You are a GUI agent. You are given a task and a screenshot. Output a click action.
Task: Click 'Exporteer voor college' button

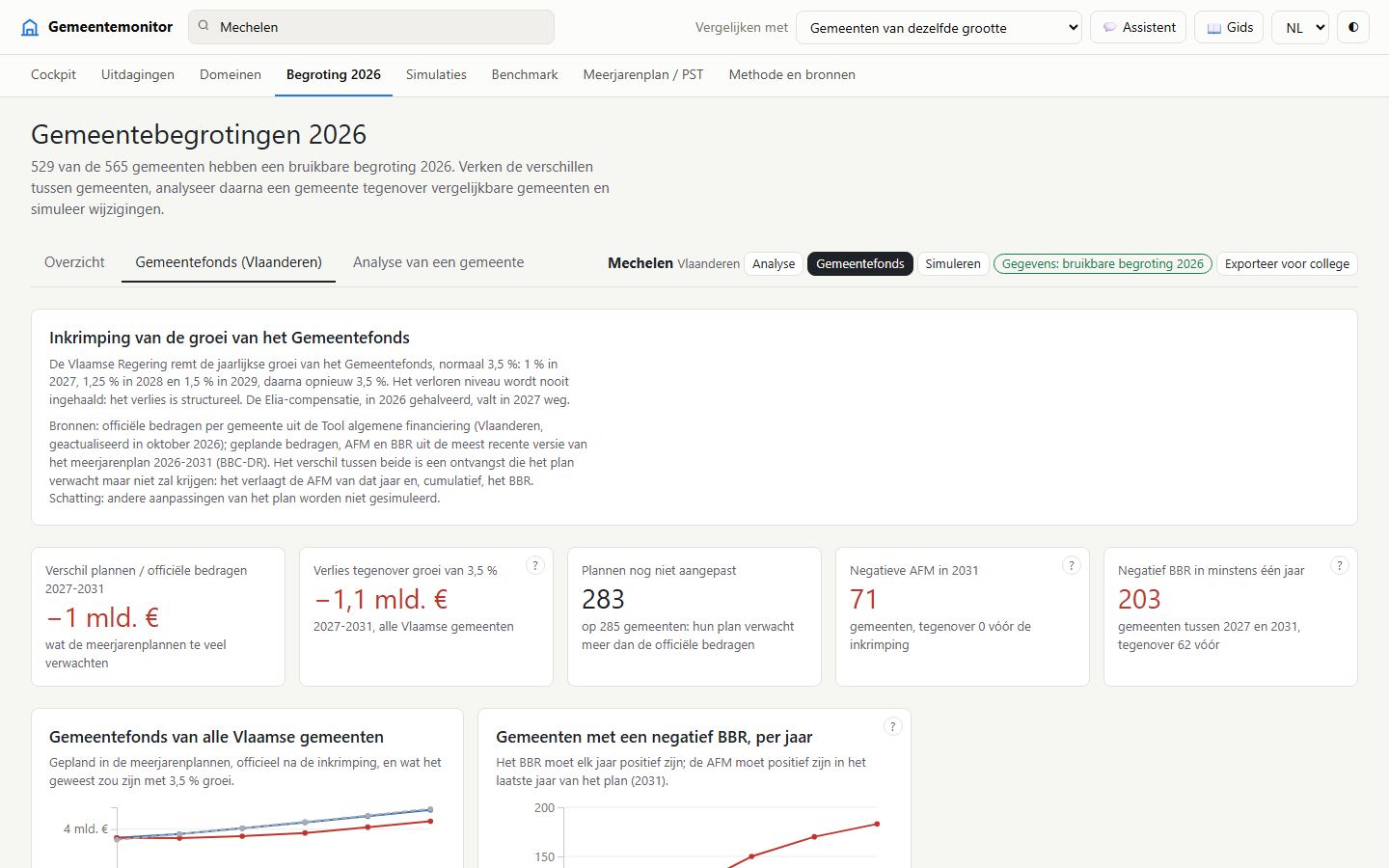[1287, 263]
